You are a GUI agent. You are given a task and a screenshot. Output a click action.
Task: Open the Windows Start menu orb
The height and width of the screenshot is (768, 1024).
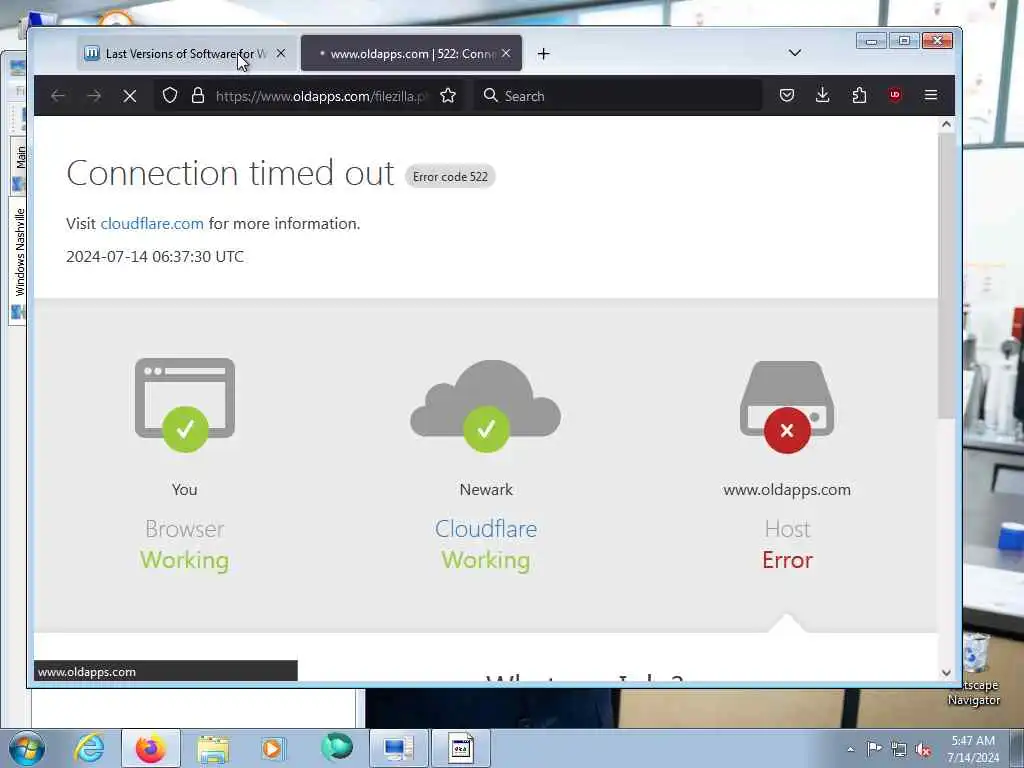(26, 748)
